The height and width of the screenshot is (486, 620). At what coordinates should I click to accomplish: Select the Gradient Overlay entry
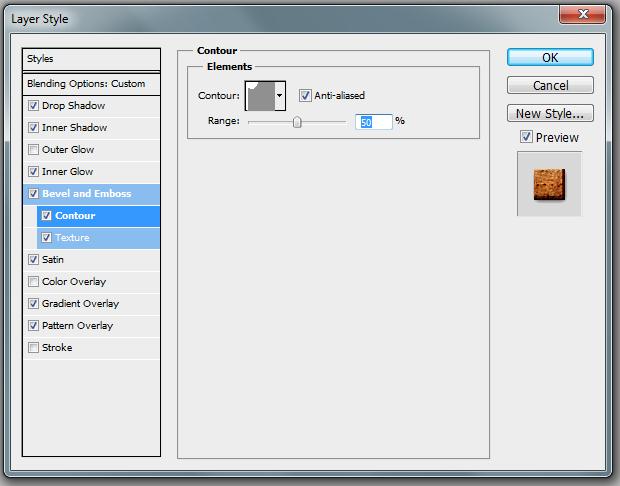pyautogui.click(x=80, y=304)
